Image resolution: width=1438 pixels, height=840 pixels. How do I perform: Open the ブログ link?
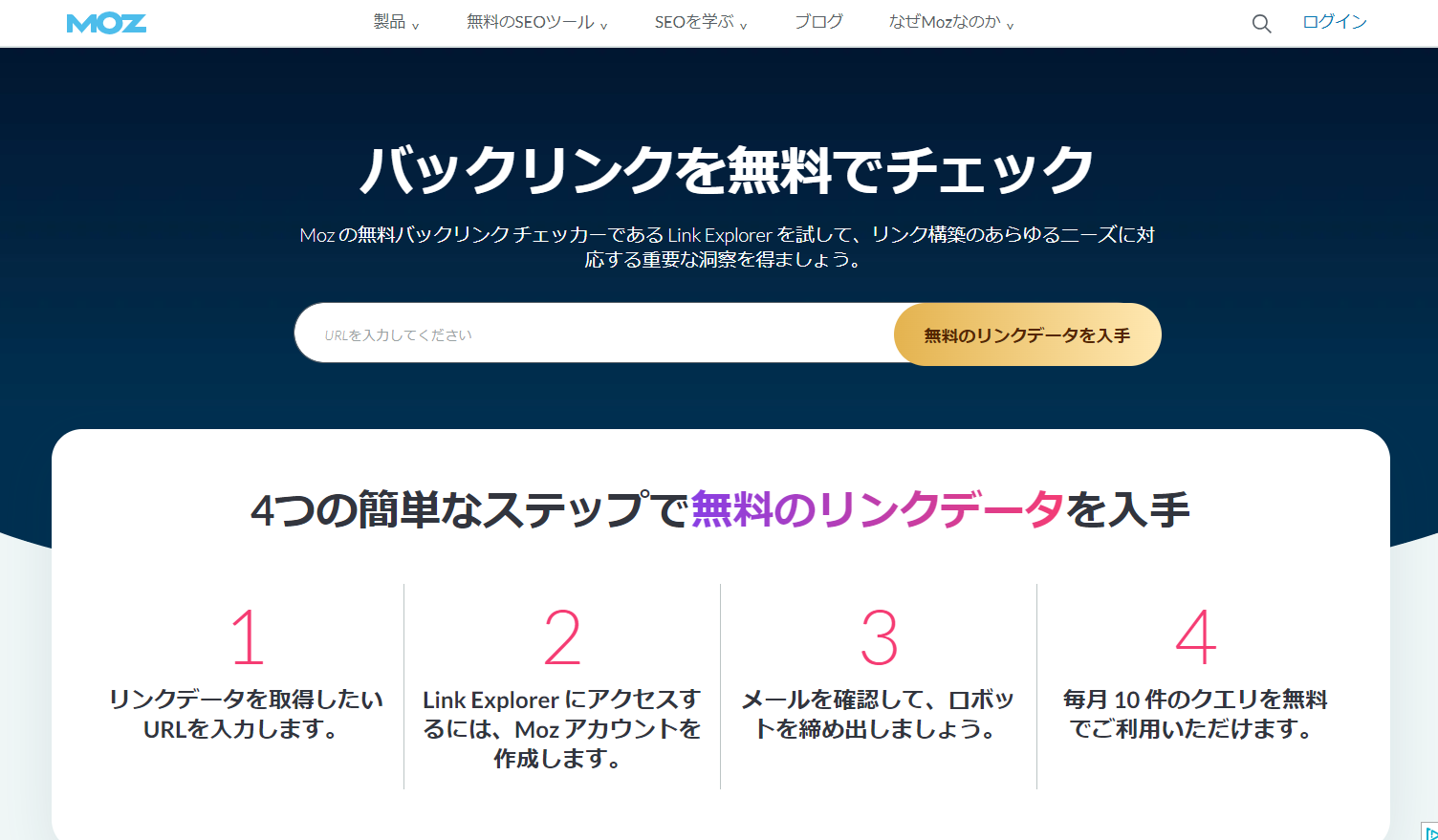point(818,22)
